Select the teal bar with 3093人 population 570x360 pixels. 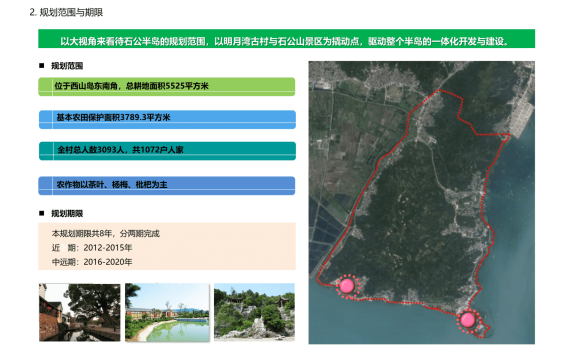(167, 151)
